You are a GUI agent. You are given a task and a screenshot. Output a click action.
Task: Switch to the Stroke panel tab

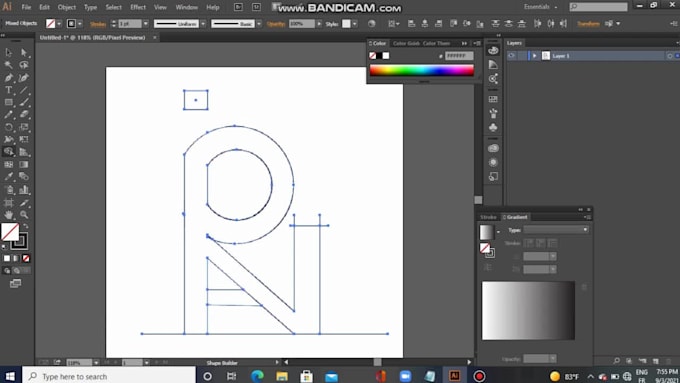488,217
